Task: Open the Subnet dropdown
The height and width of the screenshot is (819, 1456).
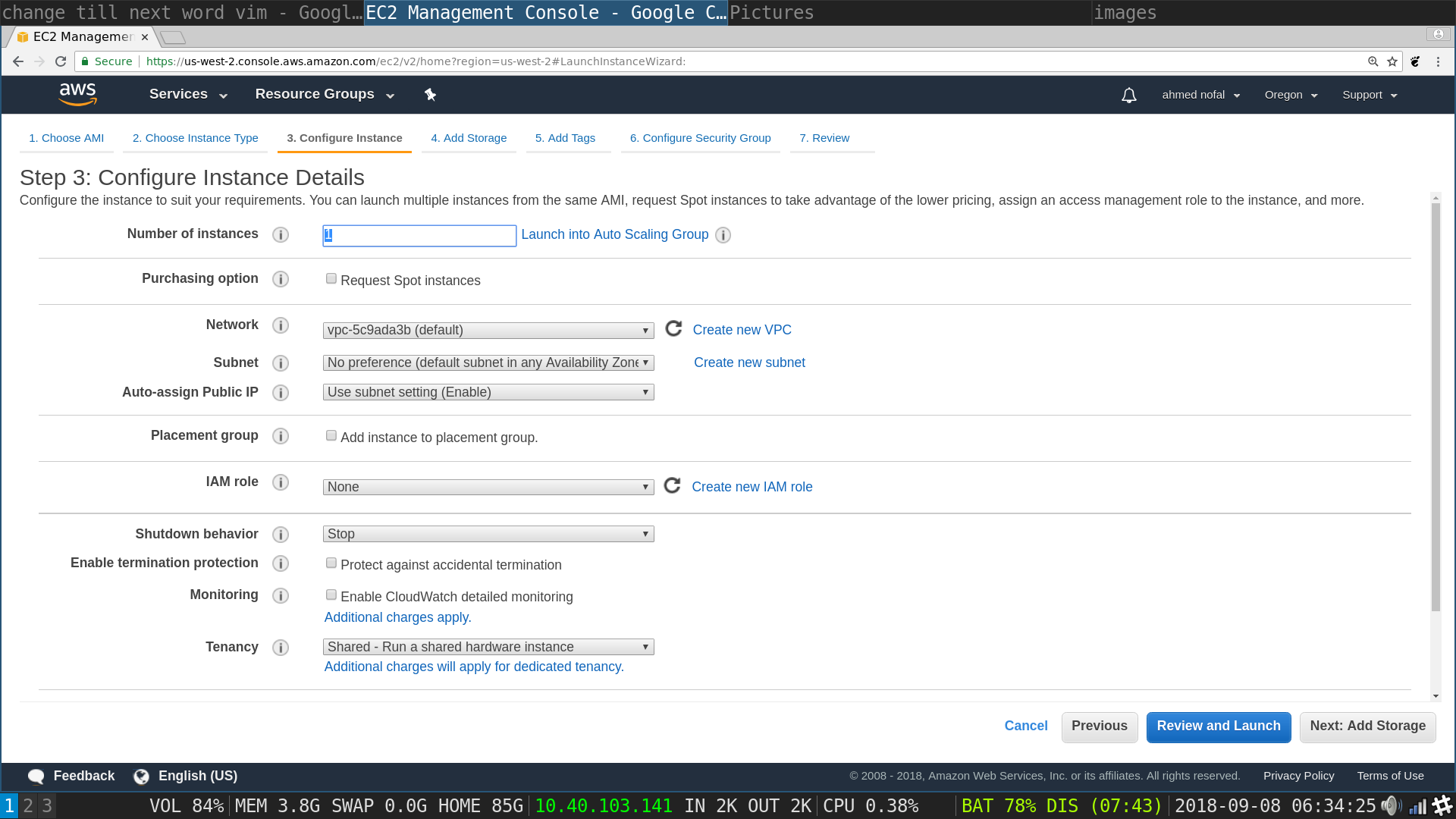Action: click(488, 362)
